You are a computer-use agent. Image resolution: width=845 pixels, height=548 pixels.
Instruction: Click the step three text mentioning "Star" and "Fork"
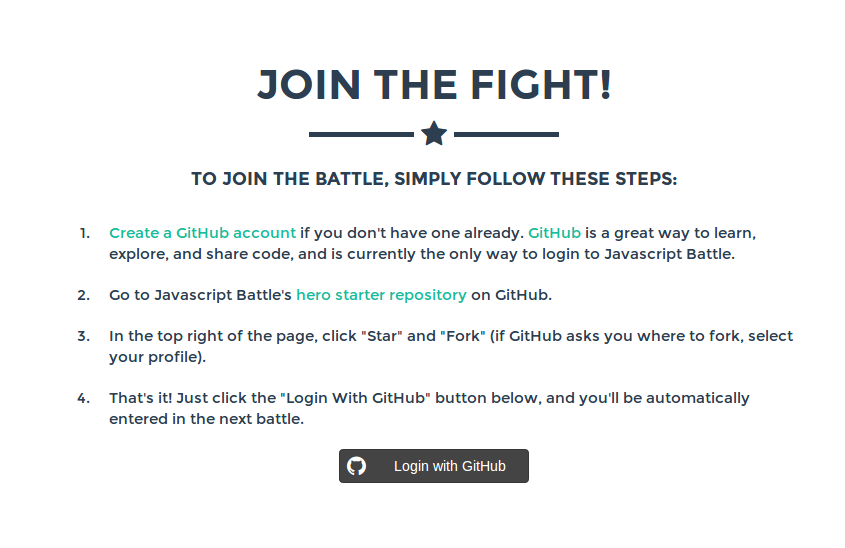451,346
